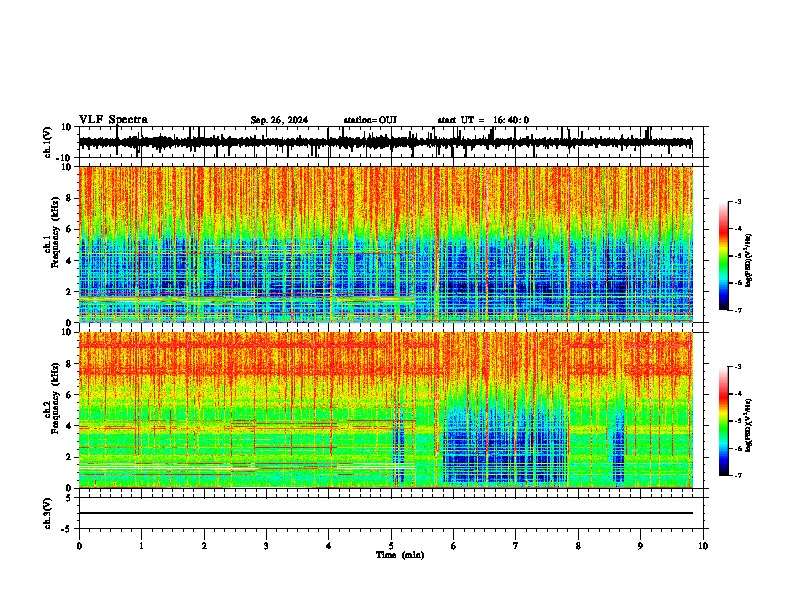Click the color scale bar beside ch.1 spectrogram

724,256
